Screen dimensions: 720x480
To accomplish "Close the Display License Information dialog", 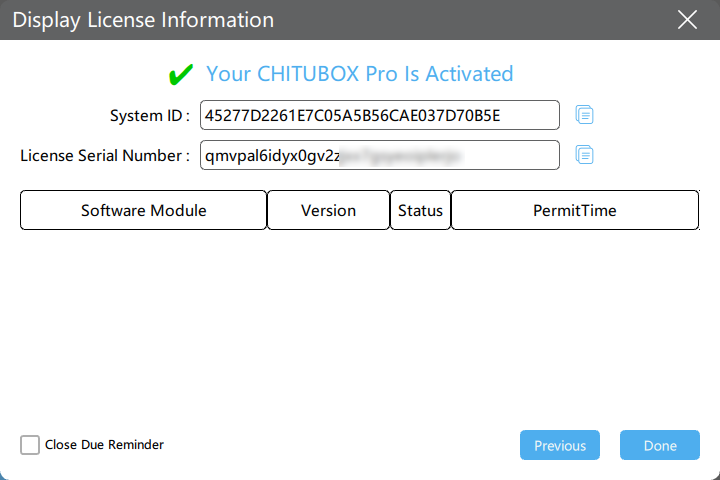I will 687,20.
